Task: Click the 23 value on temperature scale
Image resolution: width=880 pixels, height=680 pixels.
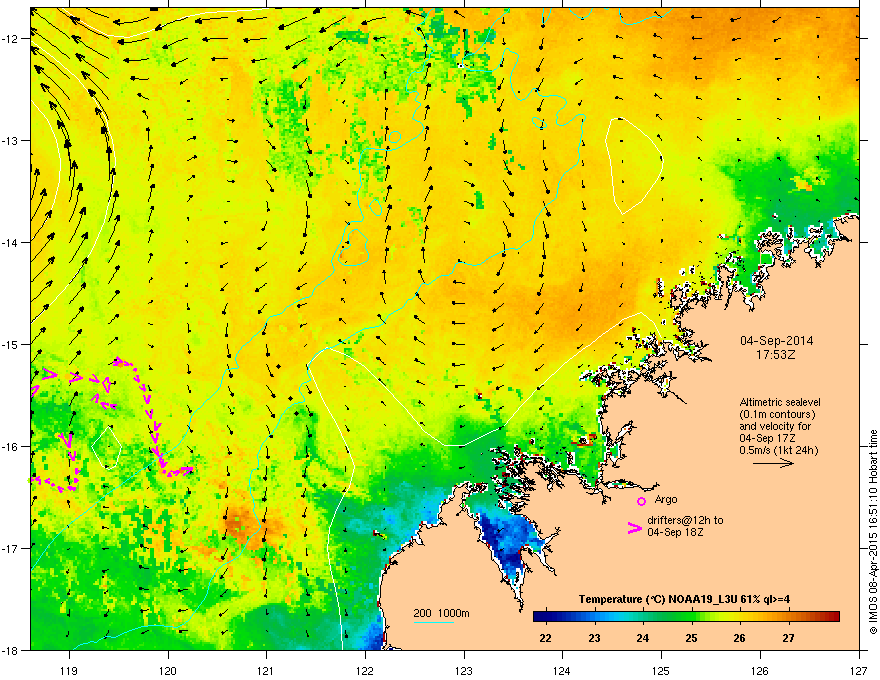Action: [x=594, y=638]
